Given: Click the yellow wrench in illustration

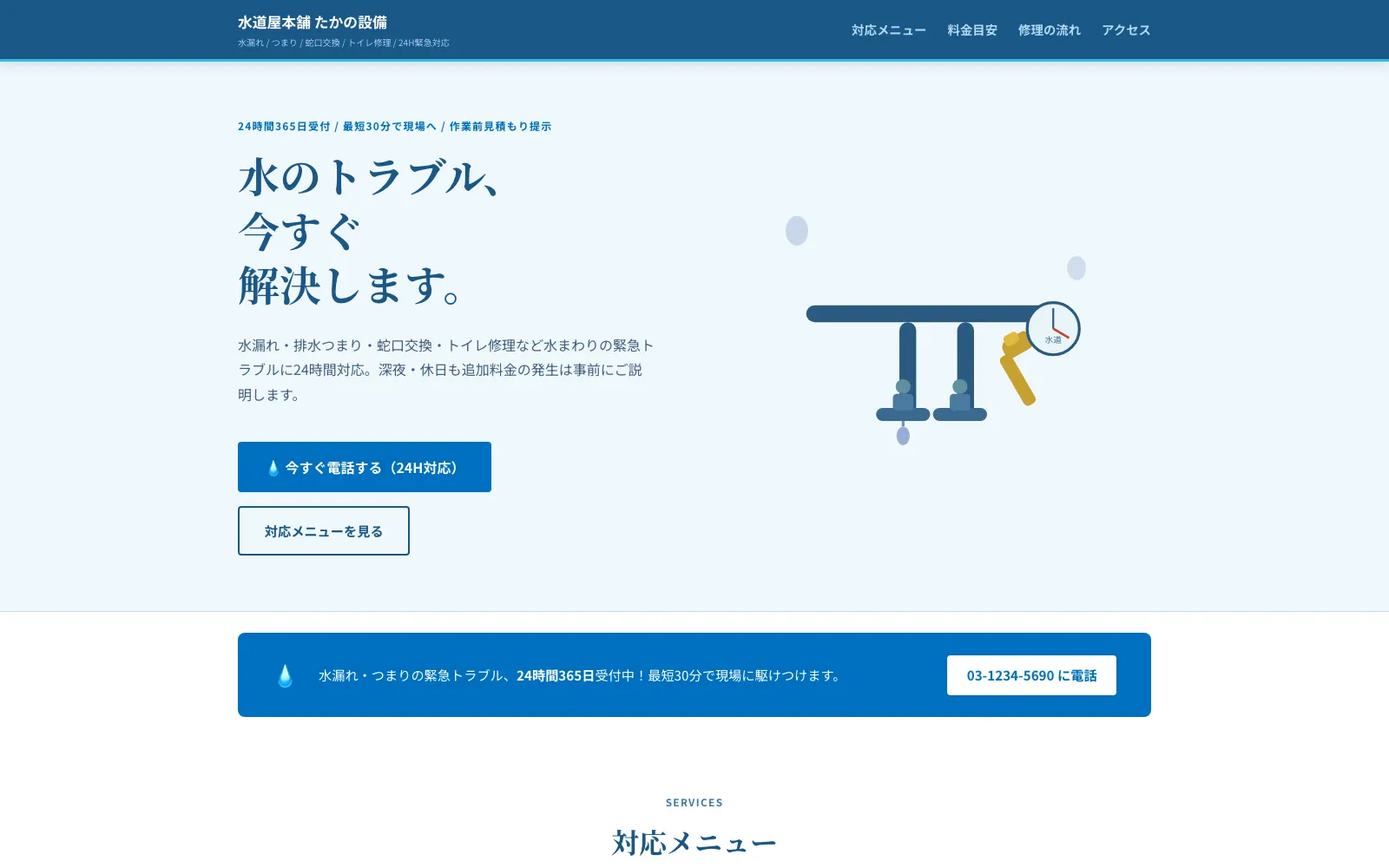Looking at the screenshot, I should pyautogui.click(x=1017, y=367).
